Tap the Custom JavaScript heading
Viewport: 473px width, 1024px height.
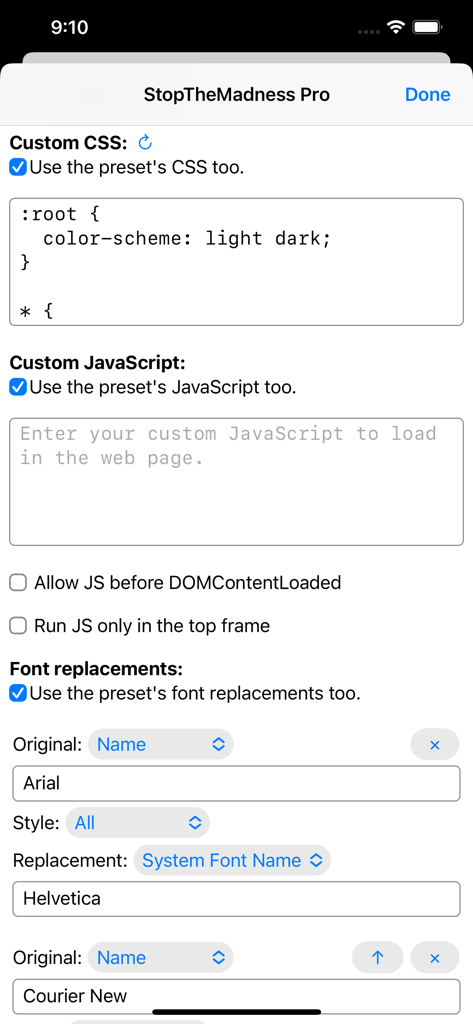coord(98,362)
